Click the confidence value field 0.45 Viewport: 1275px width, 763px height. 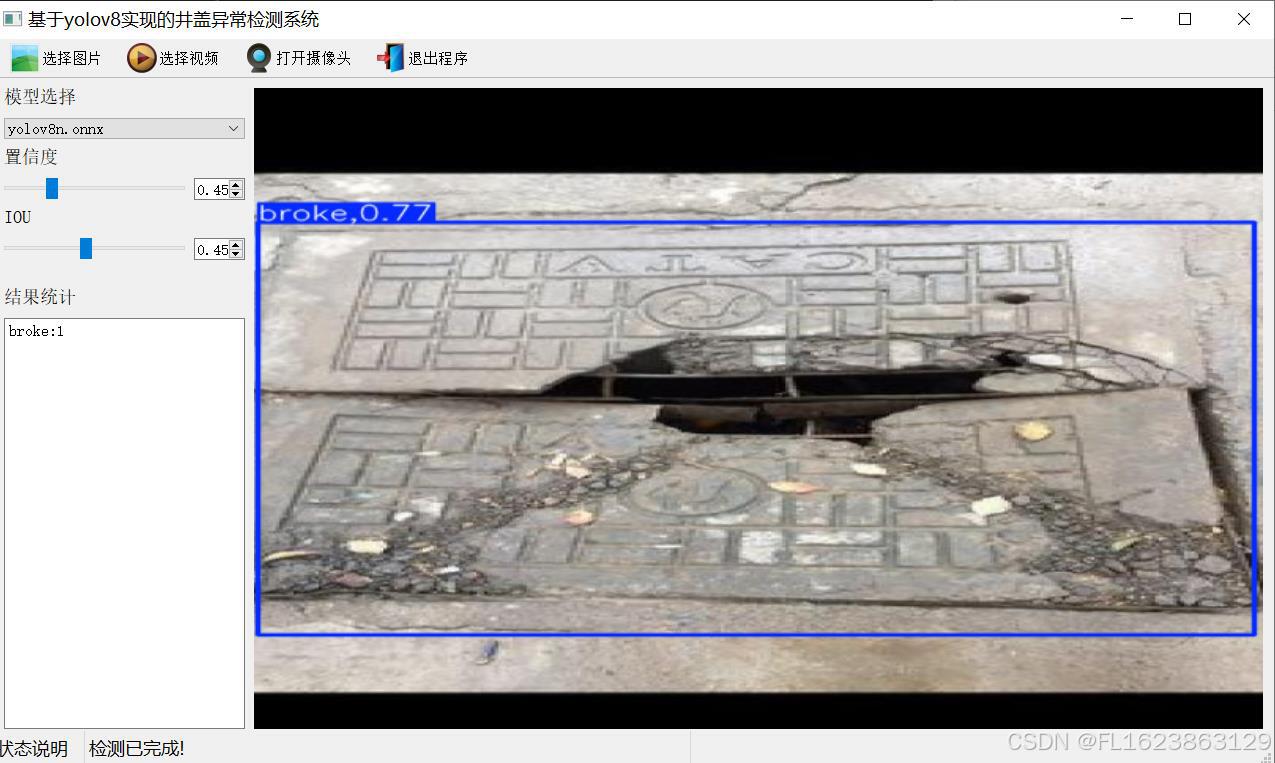[212, 189]
